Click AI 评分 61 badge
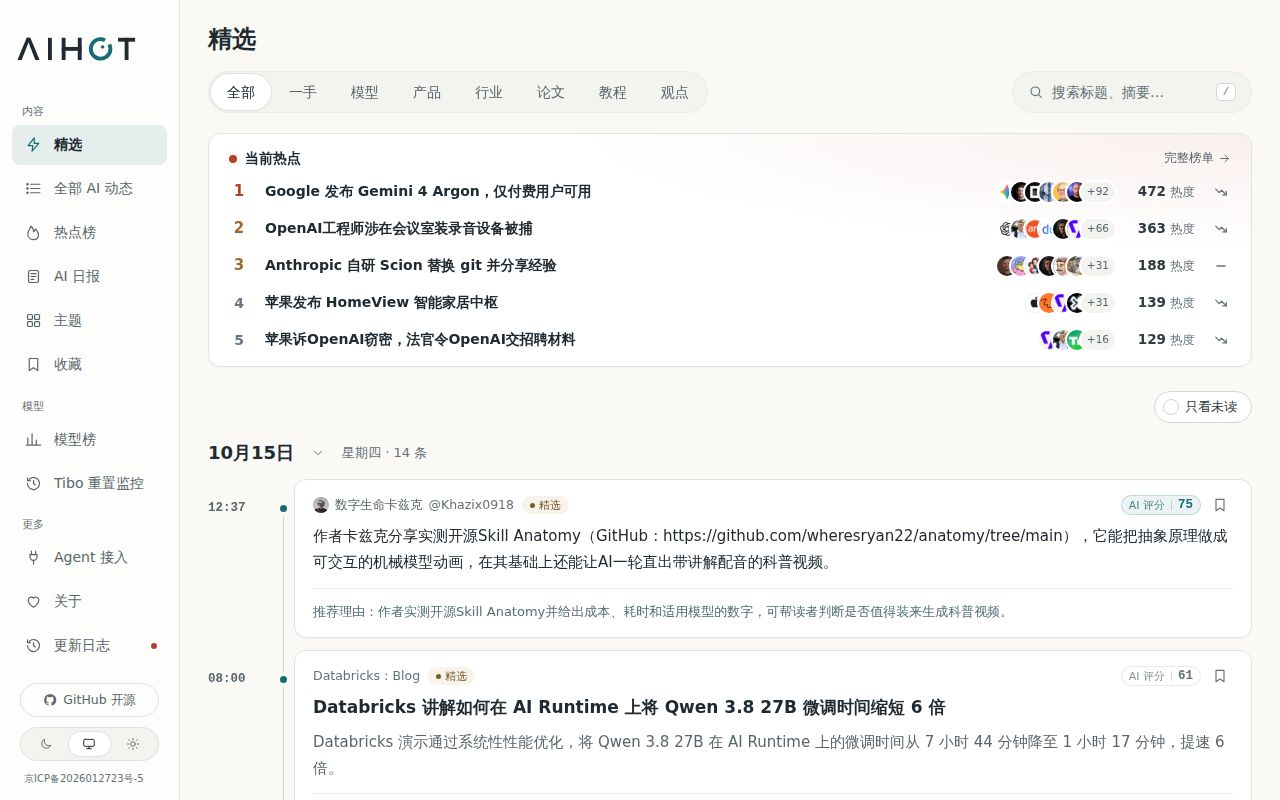This screenshot has width=1280, height=800. pyautogui.click(x=1161, y=676)
